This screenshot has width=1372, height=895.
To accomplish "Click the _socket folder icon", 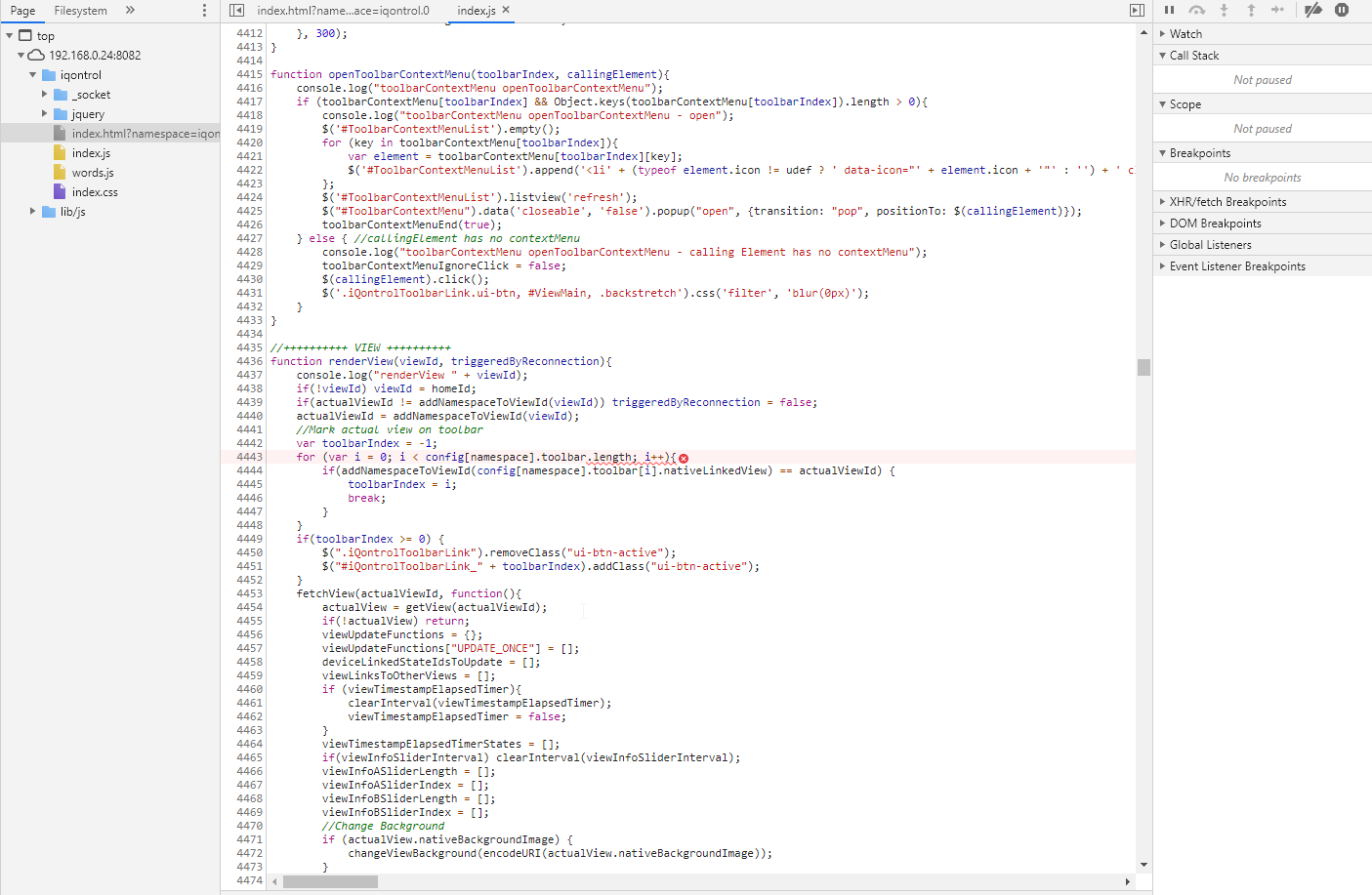I will 61,94.
